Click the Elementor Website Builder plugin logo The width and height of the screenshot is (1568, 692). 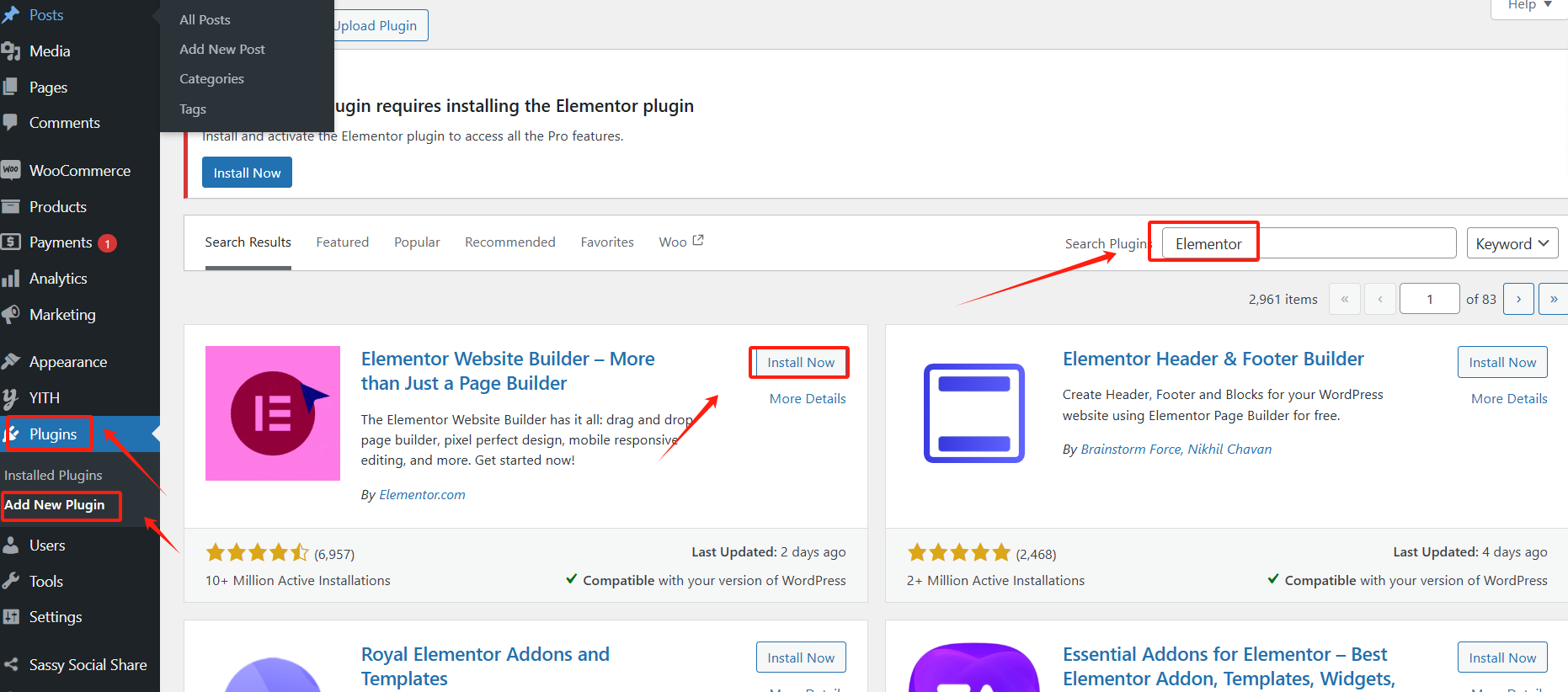[273, 413]
